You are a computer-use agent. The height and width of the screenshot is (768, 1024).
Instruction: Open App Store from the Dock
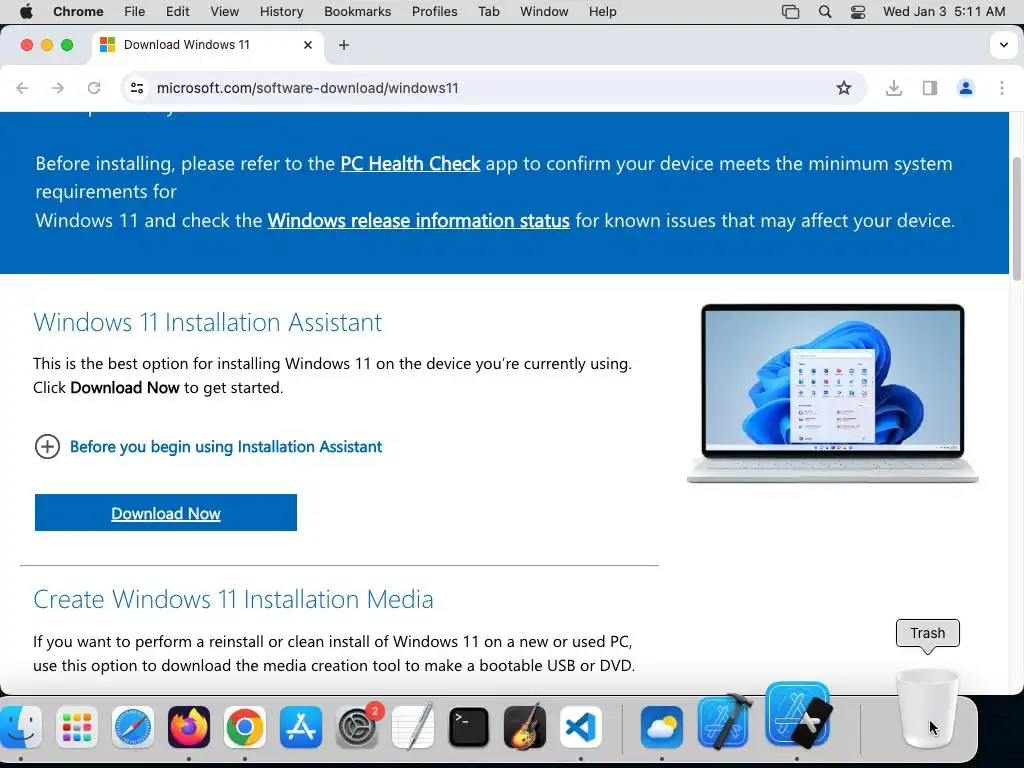pos(300,727)
